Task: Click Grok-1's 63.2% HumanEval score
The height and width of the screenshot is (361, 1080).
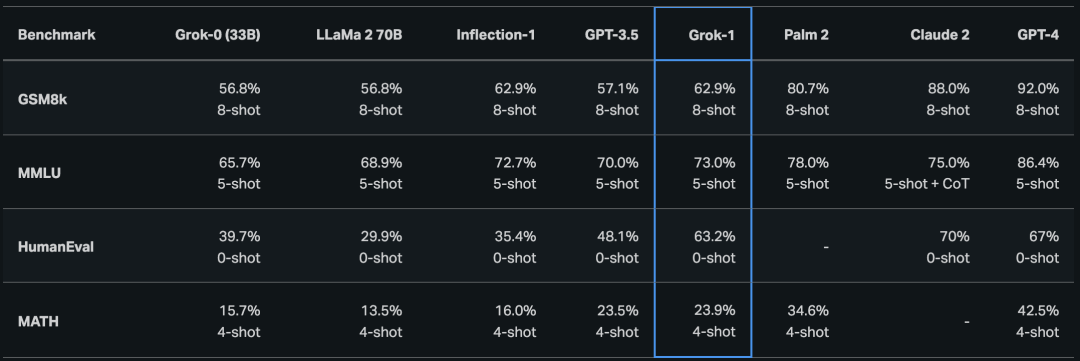Action: [x=714, y=236]
